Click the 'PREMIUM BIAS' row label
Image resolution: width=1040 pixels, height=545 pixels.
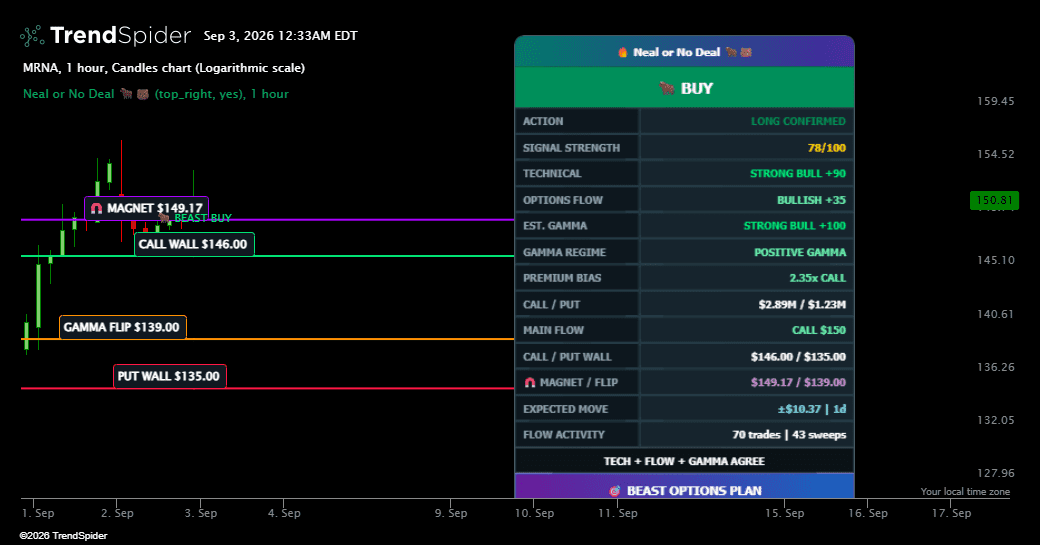562,278
